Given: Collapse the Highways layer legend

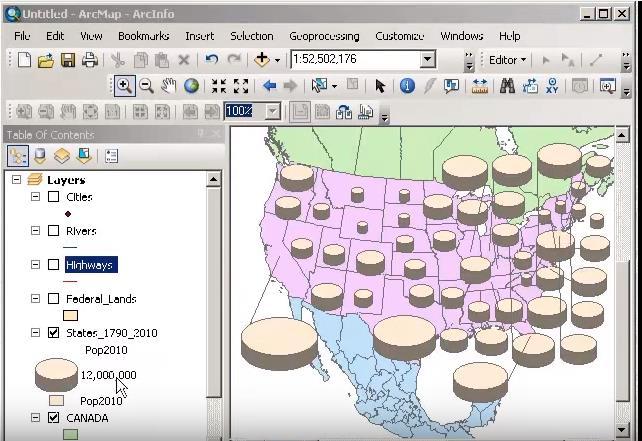Looking at the screenshot, I should 36,265.
